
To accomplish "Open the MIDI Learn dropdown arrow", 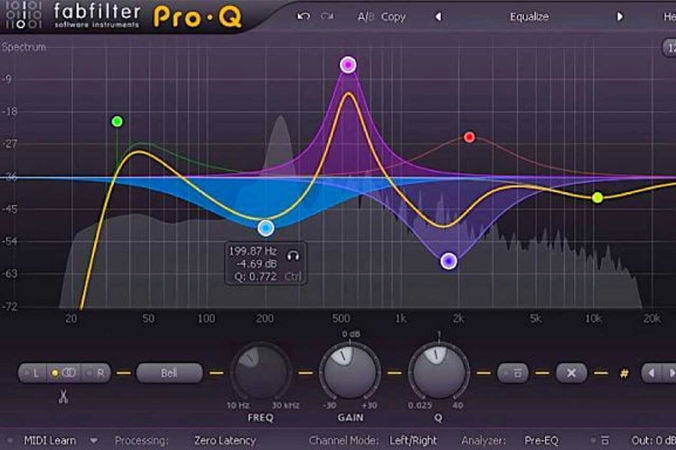I will (x=94, y=441).
